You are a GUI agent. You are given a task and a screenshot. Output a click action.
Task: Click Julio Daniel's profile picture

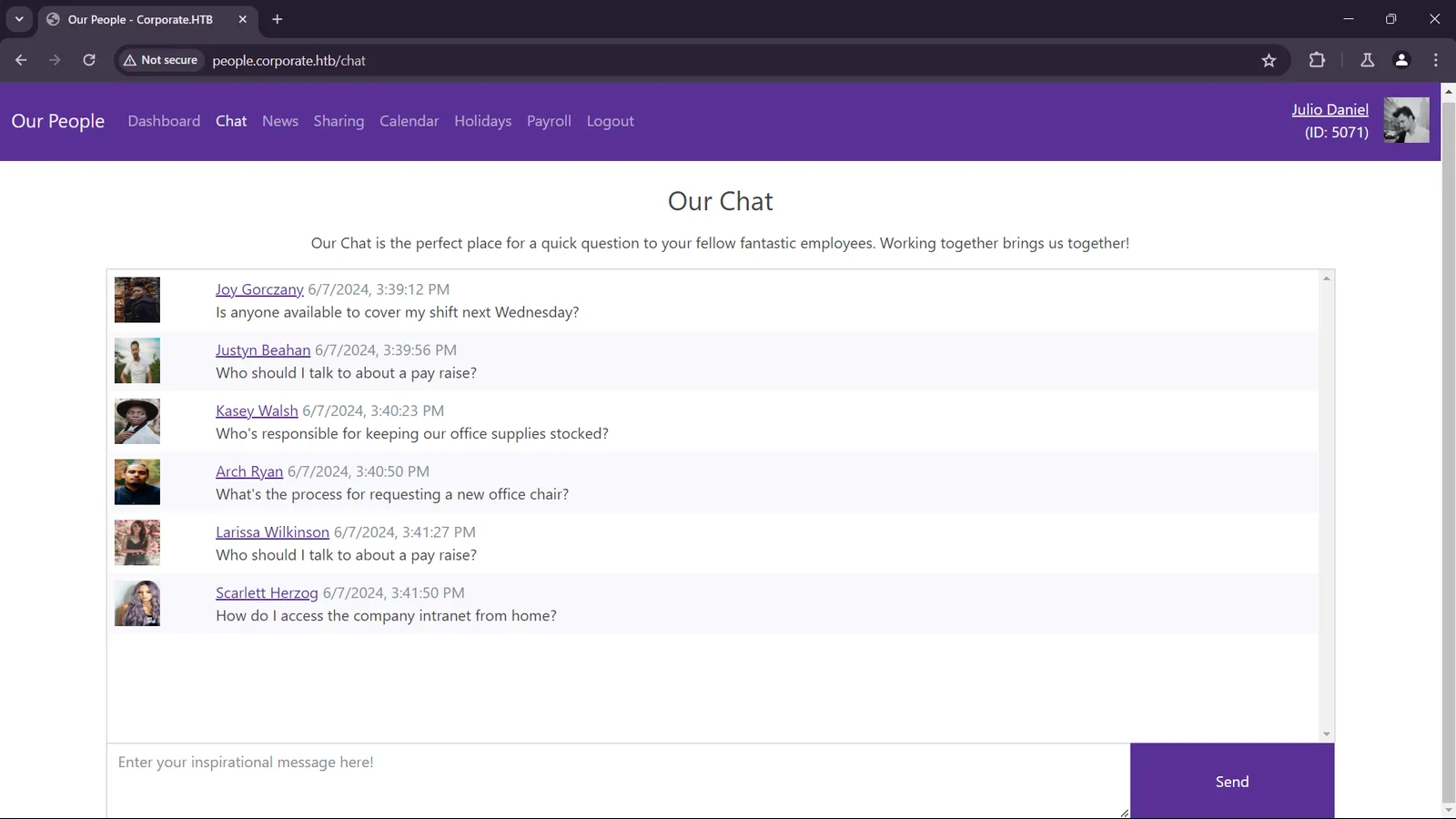(1406, 120)
